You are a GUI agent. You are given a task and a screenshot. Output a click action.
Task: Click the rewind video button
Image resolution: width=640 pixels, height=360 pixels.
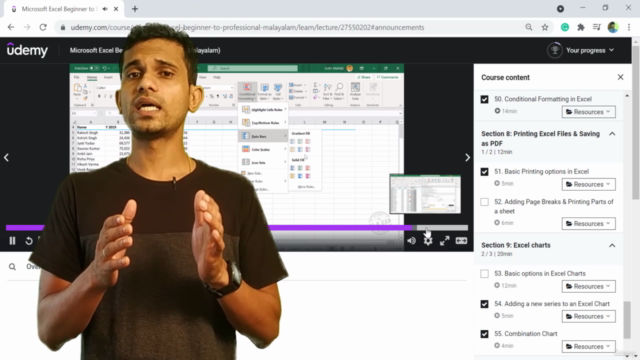point(29,241)
